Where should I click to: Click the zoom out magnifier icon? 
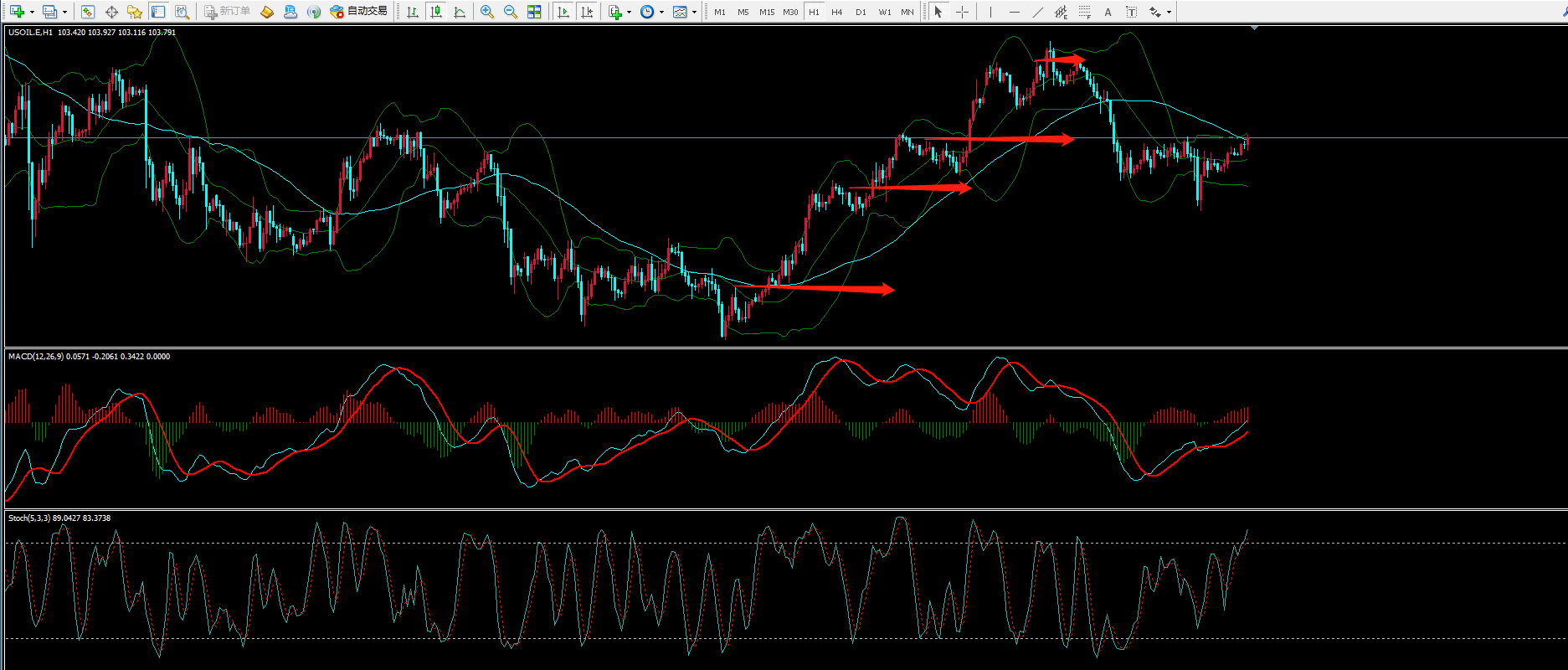tap(510, 12)
